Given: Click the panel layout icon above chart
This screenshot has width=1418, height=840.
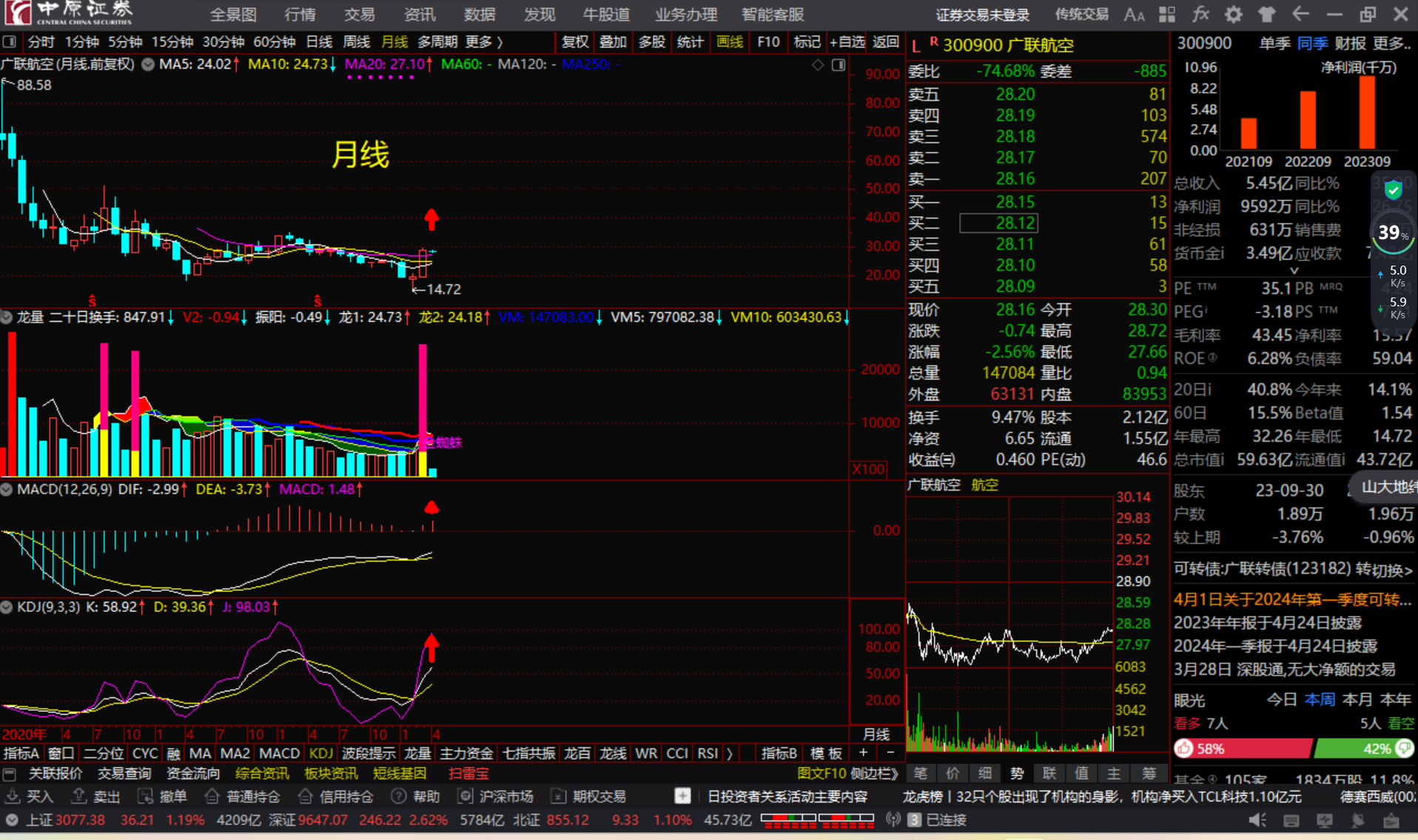Looking at the screenshot, I should tap(839, 65).
